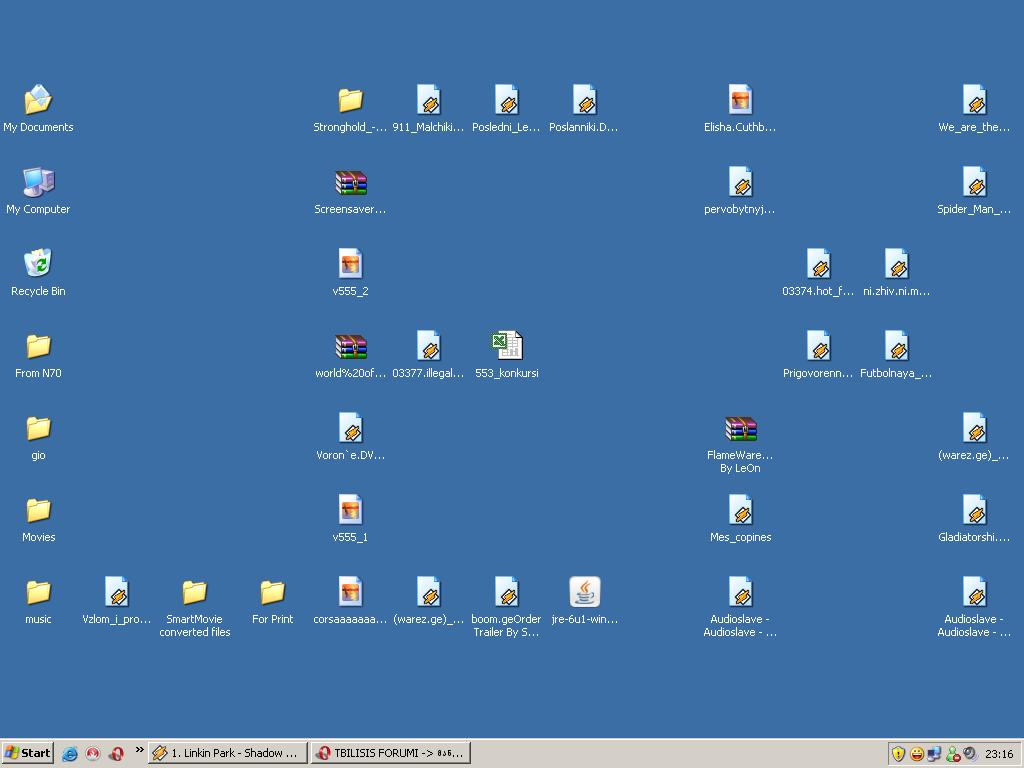Open the My Documents folder
This screenshot has width=1024, height=768.
[38, 100]
